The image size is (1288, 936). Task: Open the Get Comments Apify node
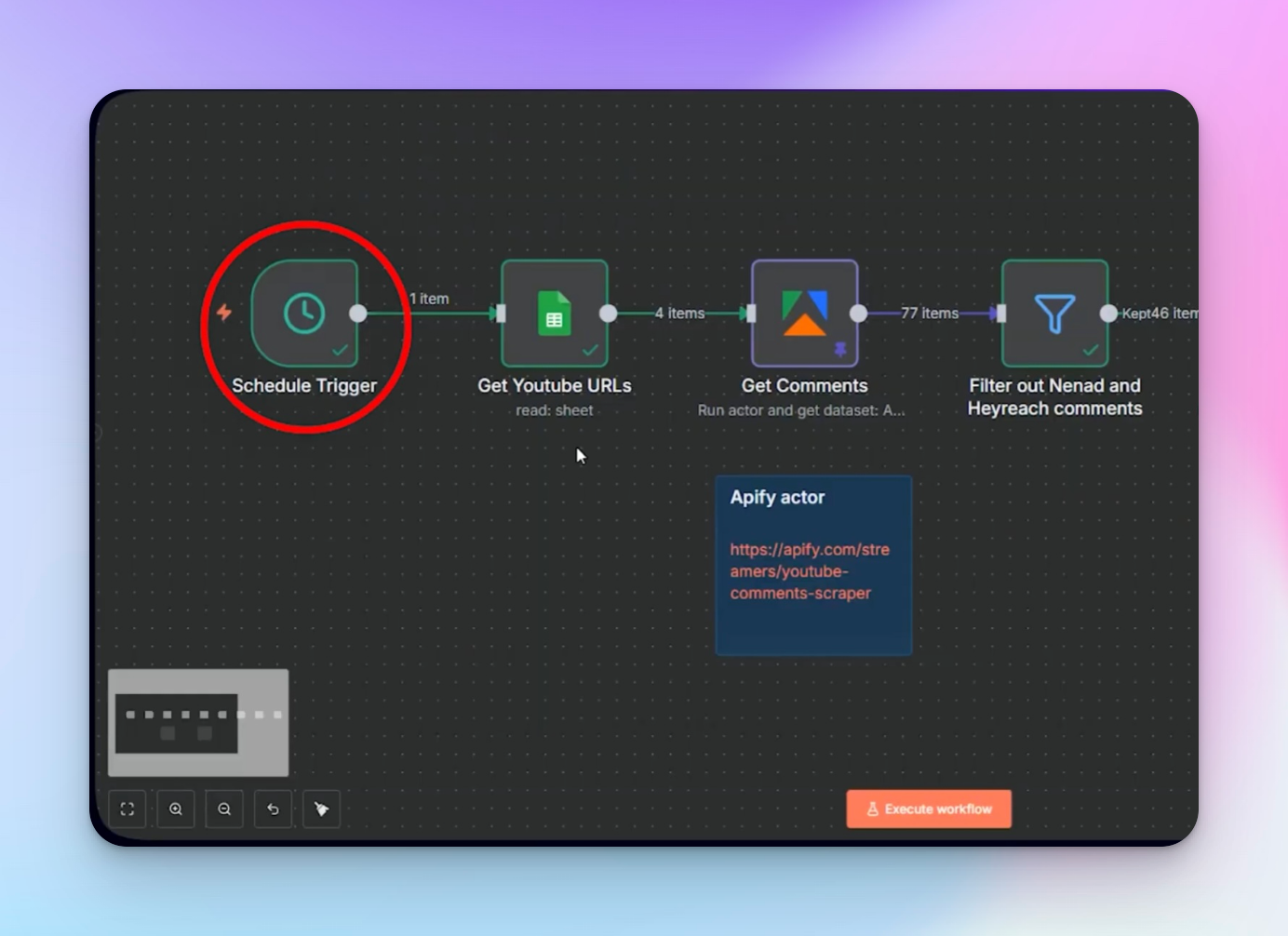[805, 314]
